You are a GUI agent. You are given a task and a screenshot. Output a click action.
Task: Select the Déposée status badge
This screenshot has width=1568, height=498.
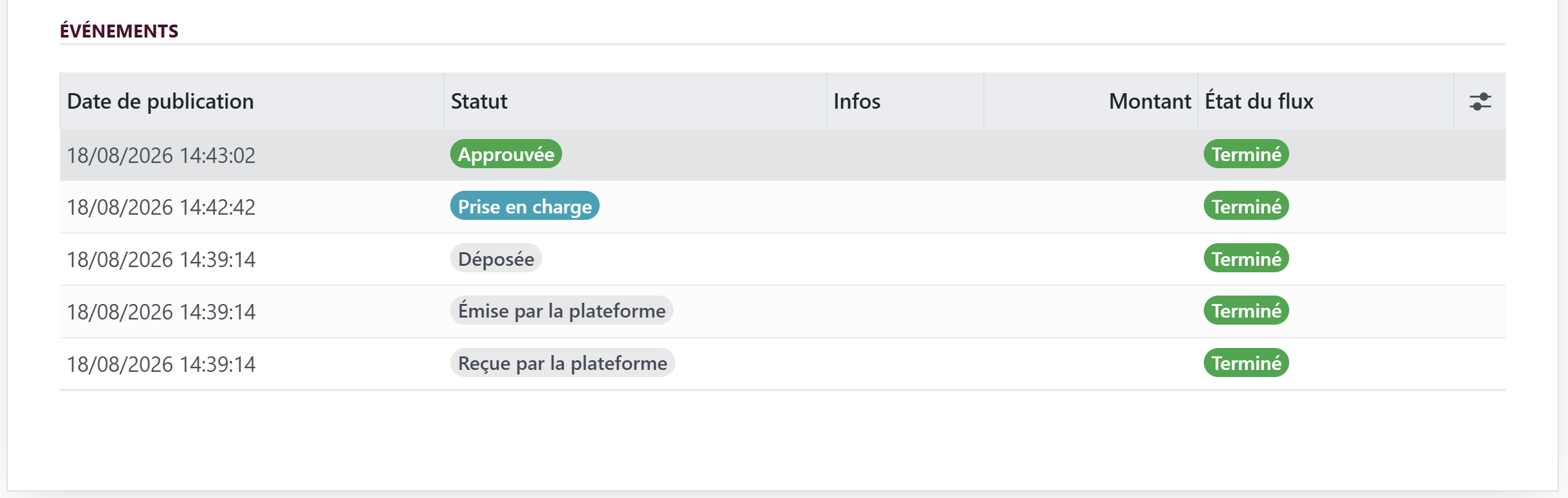coord(496,259)
